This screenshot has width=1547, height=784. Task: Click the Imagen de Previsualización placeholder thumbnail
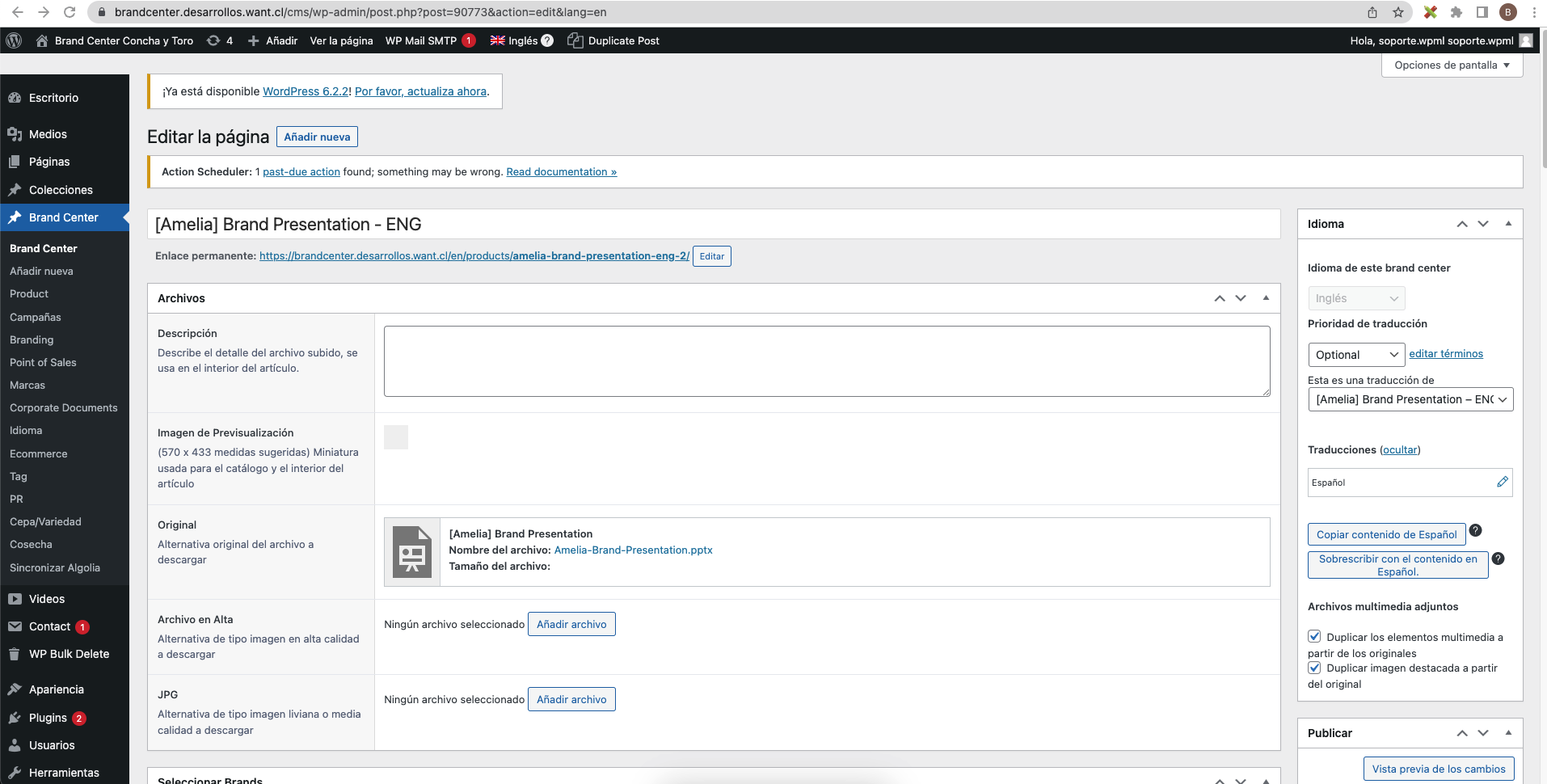[396, 437]
